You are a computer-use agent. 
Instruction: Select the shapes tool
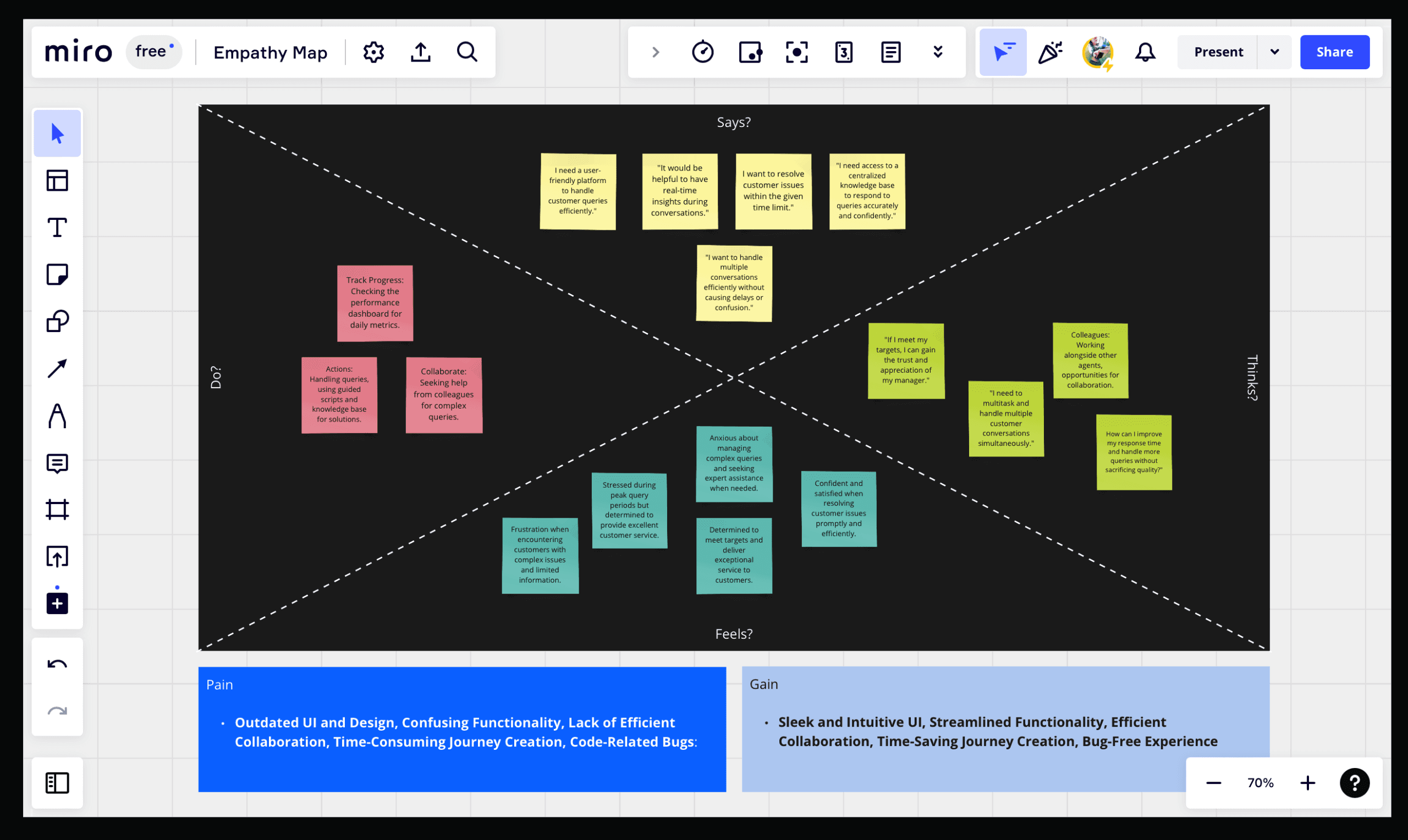(57, 322)
